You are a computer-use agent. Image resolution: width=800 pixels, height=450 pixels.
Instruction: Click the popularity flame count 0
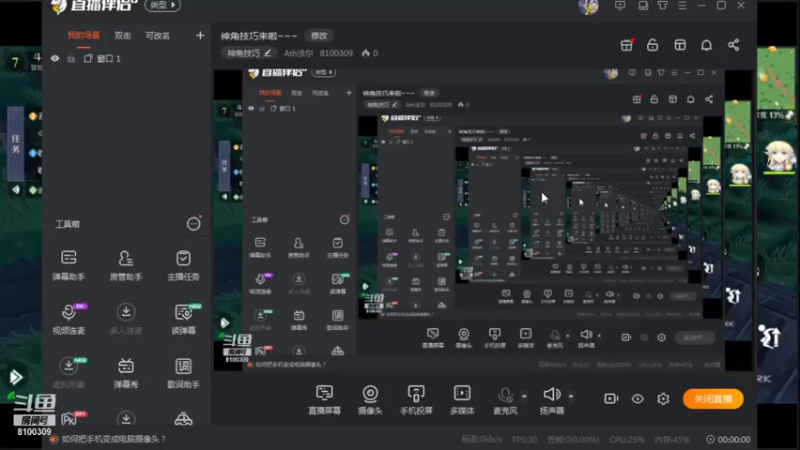(x=370, y=53)
